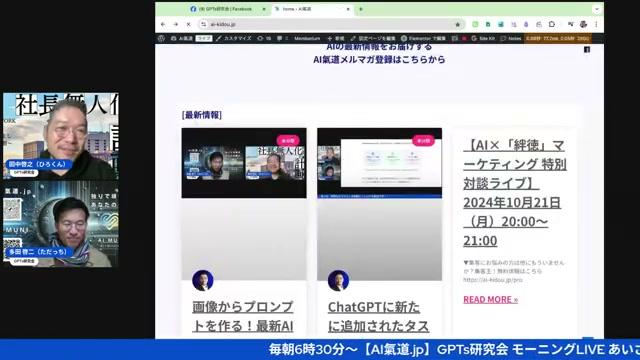Image resolution: width=640 pixels, height=360 pixels.
Task: Open the comments bubble in admin bar
Action: coord(282,38)
